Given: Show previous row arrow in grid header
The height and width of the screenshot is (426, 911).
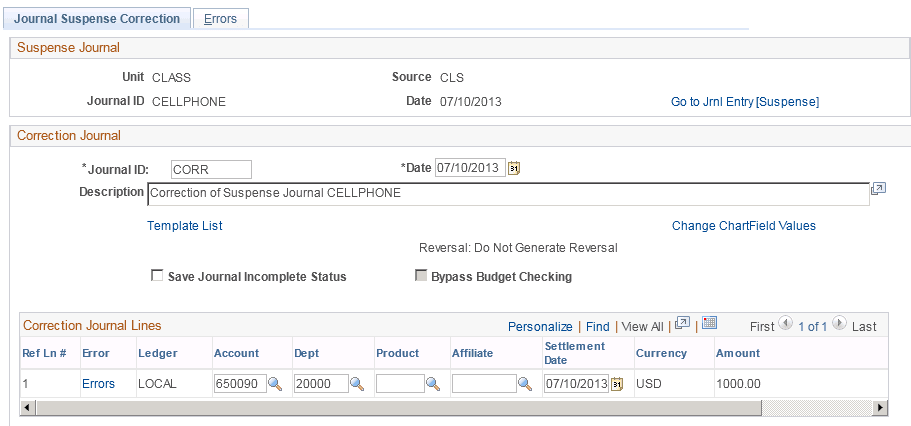Looking at the screenshot, I should pos(785,323).
